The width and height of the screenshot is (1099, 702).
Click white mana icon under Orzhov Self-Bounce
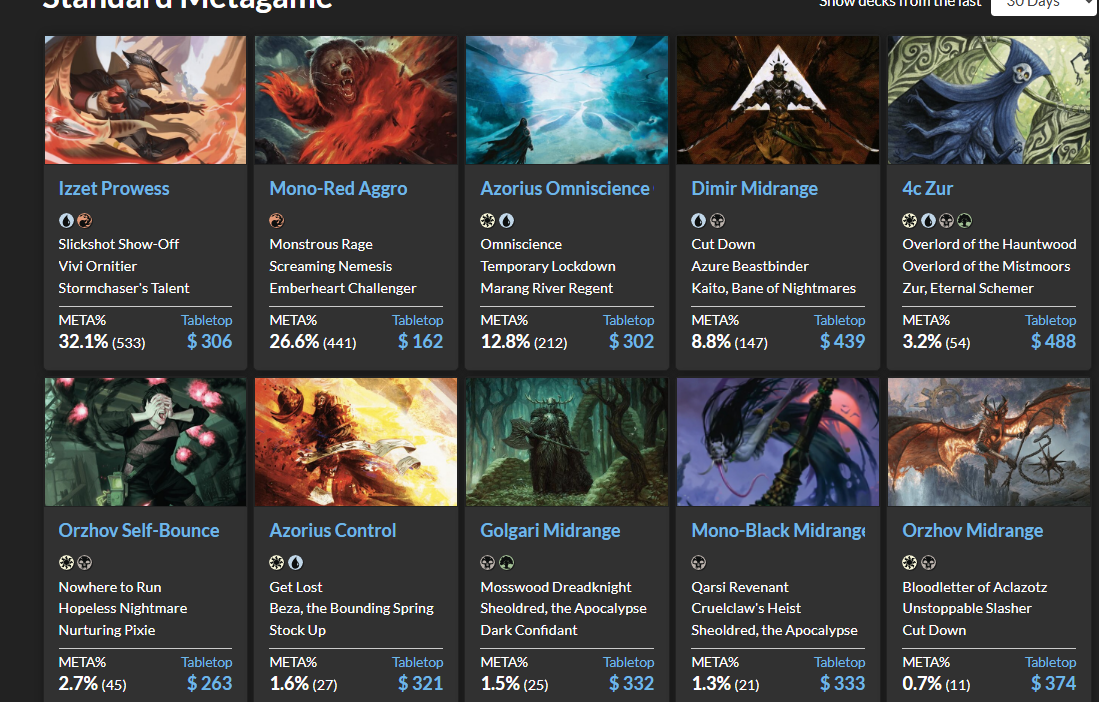(66, 563)
